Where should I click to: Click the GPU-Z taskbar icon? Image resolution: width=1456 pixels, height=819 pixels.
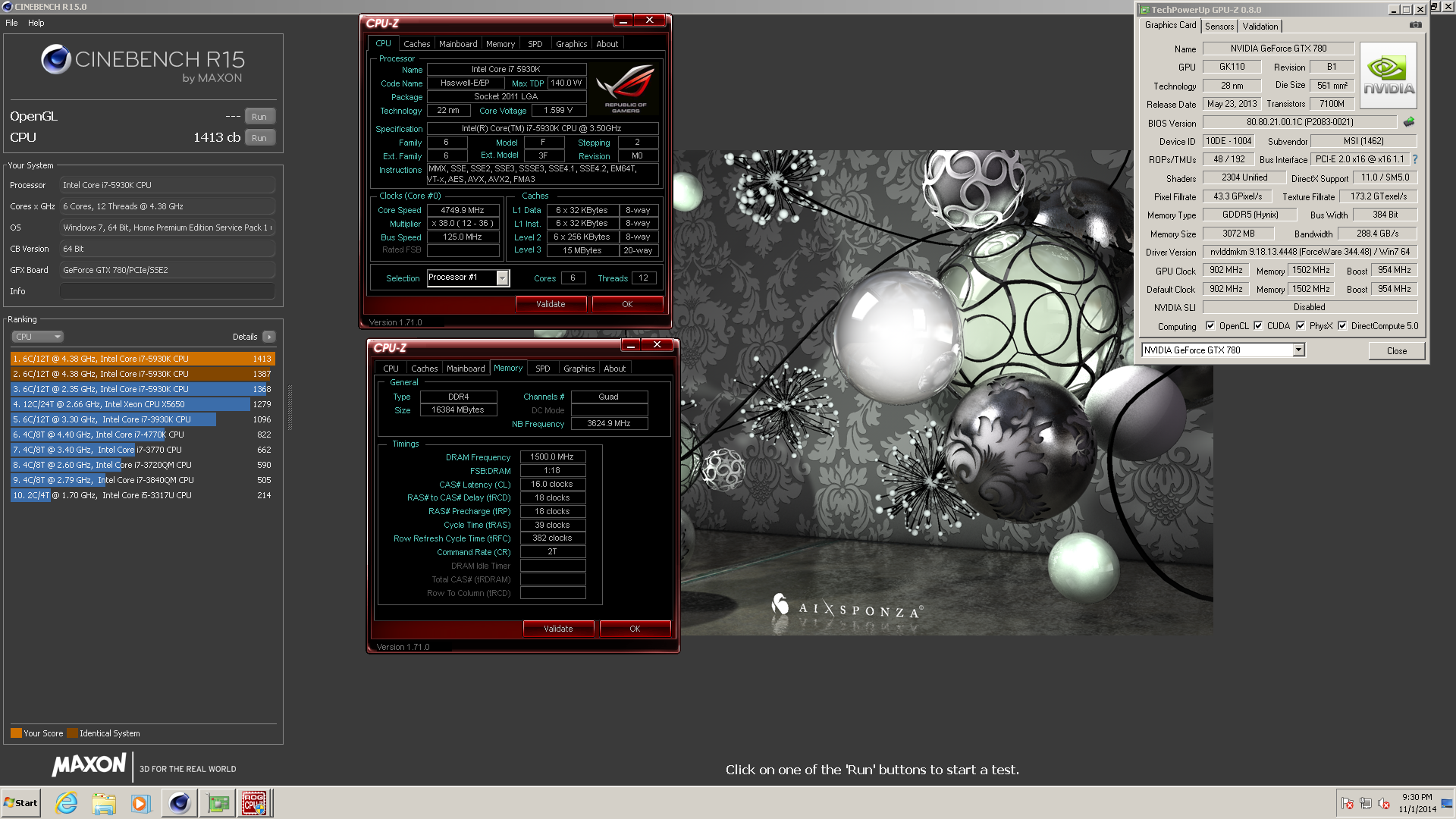click(x=218, y=803)
